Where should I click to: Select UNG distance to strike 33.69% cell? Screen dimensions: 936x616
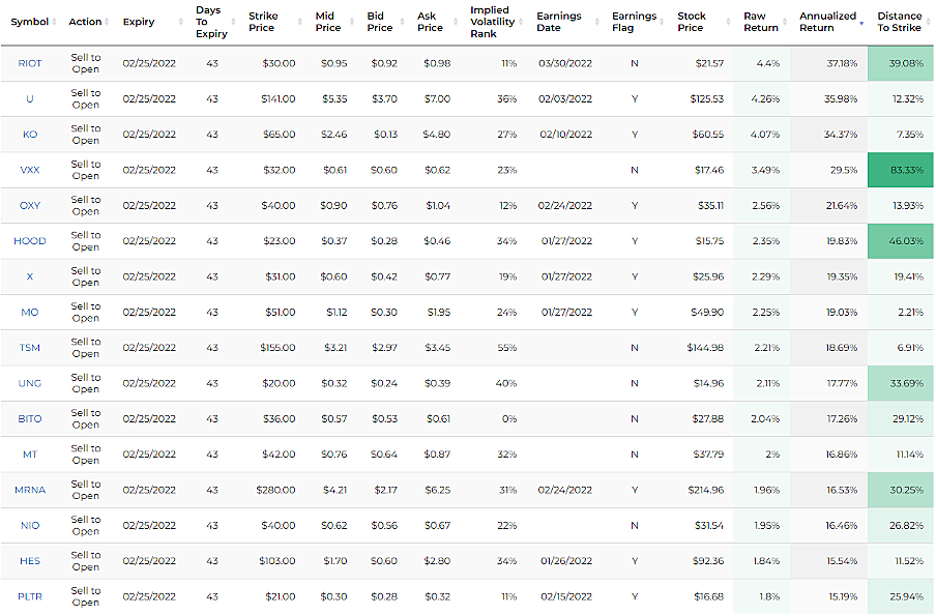click(900, 383)
